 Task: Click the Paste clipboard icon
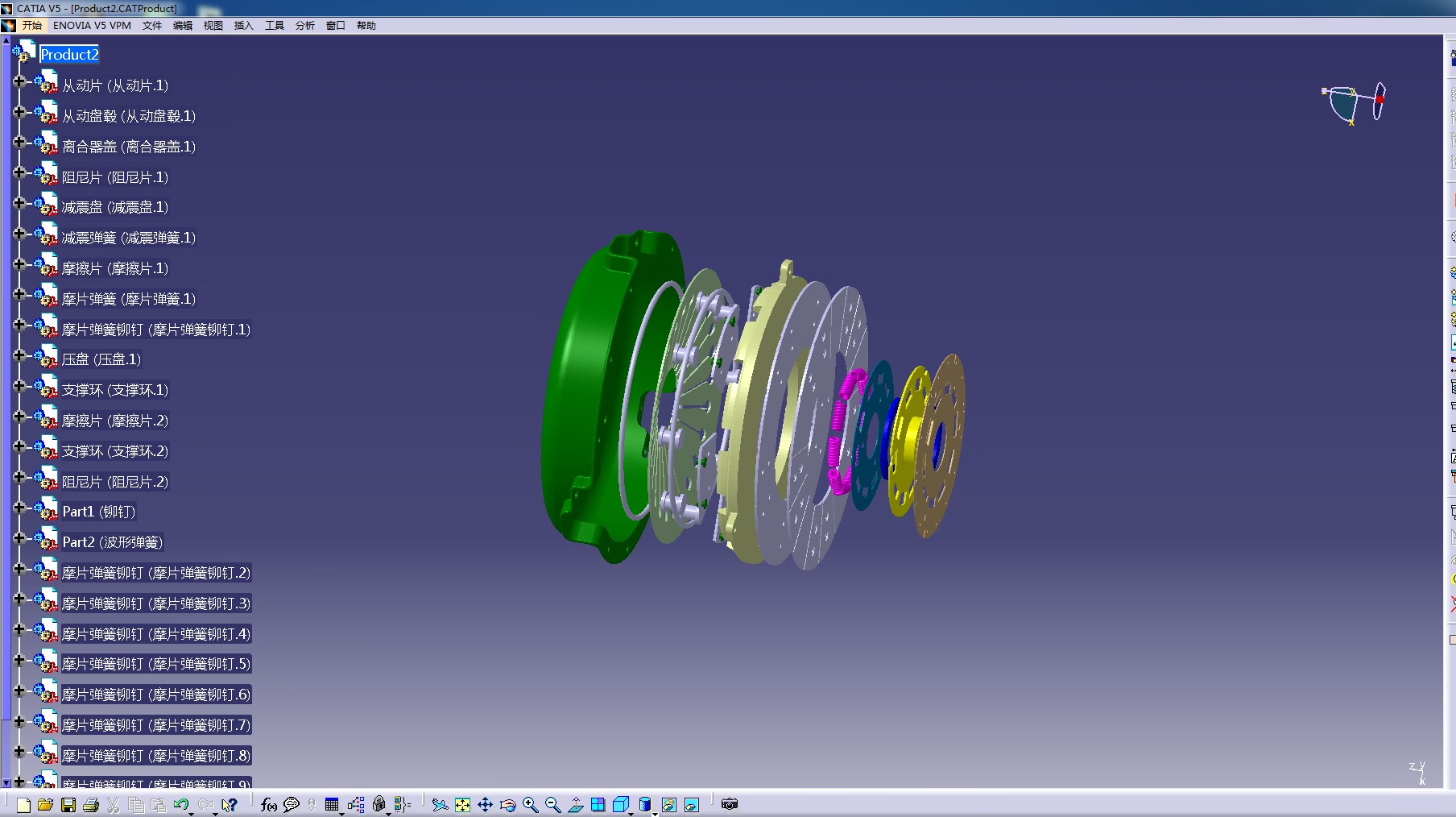click(159, 804)
